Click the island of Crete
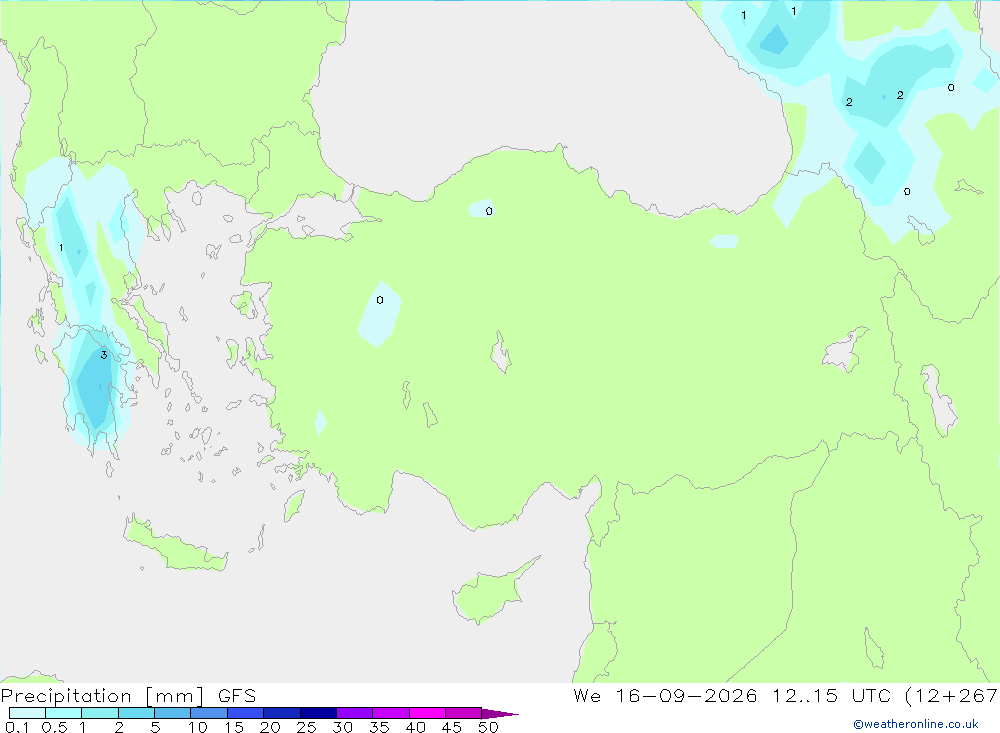 175,544
